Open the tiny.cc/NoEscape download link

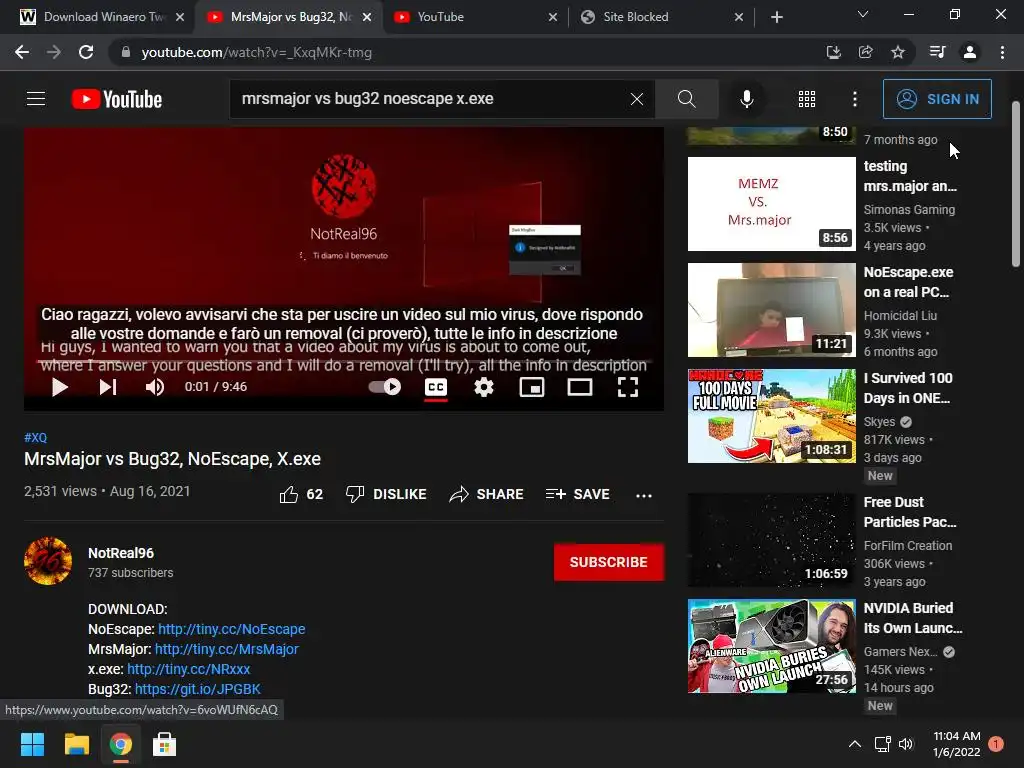tap(231, 629)
